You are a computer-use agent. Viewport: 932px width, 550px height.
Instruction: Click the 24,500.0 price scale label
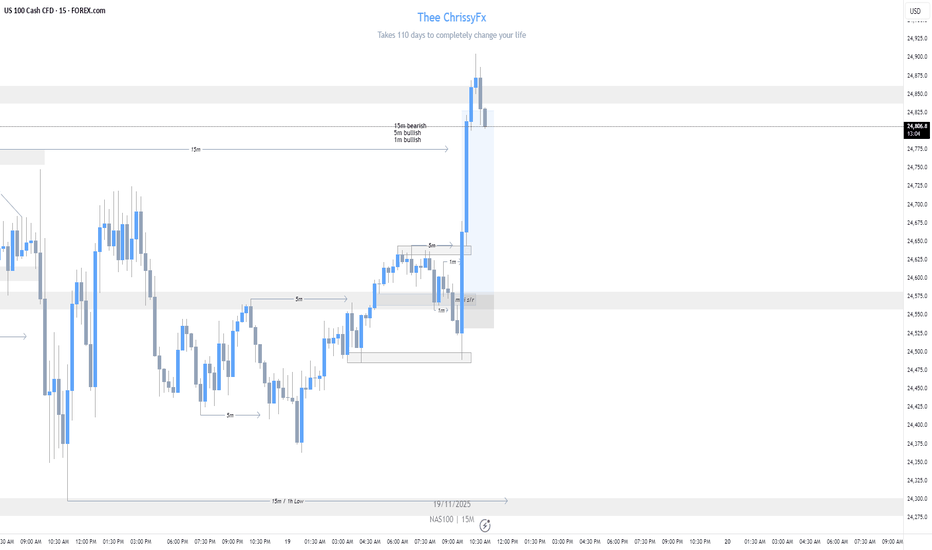(916, 351)
